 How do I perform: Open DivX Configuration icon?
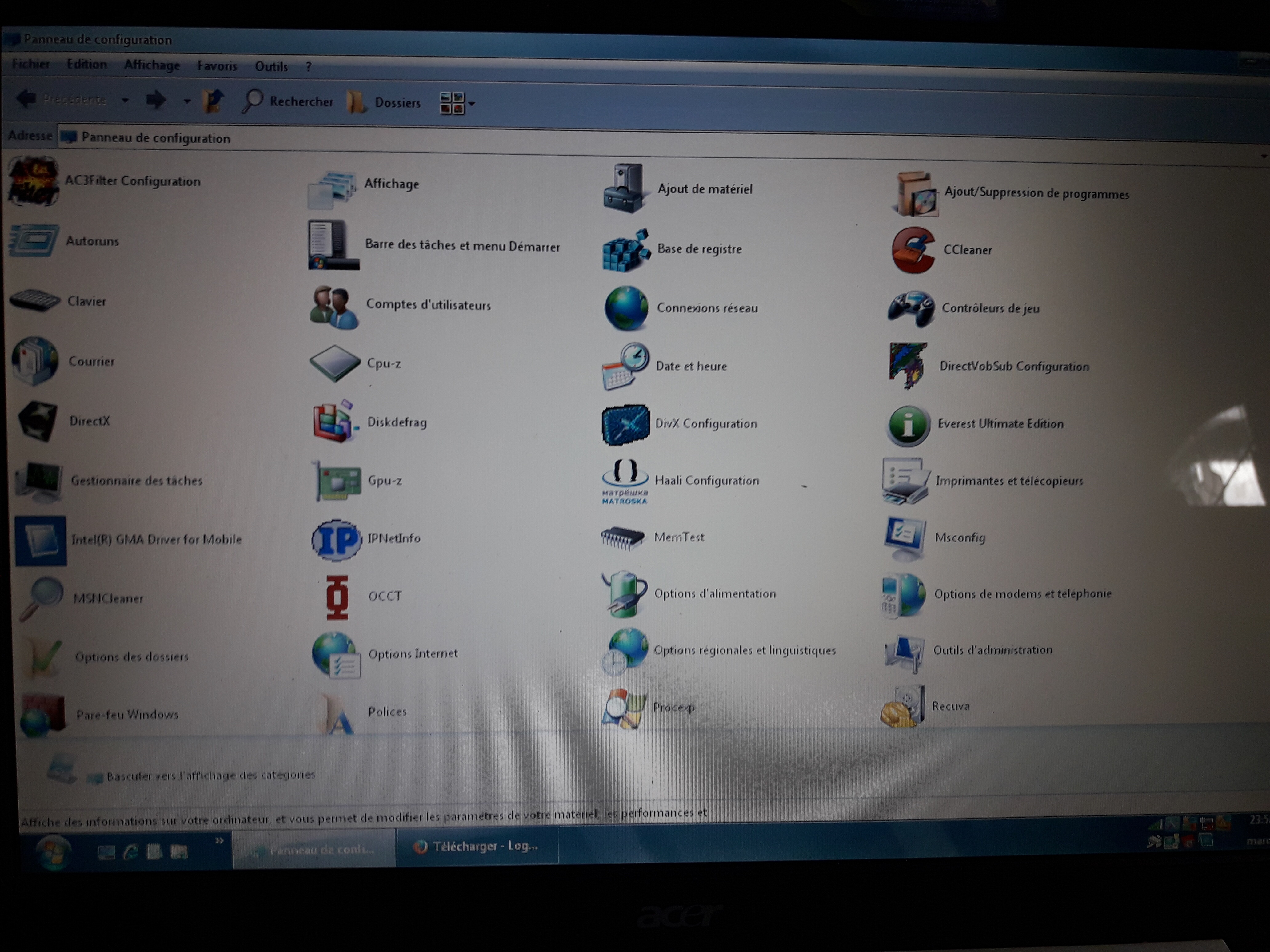pyautogui.click(x=626, y=425)
